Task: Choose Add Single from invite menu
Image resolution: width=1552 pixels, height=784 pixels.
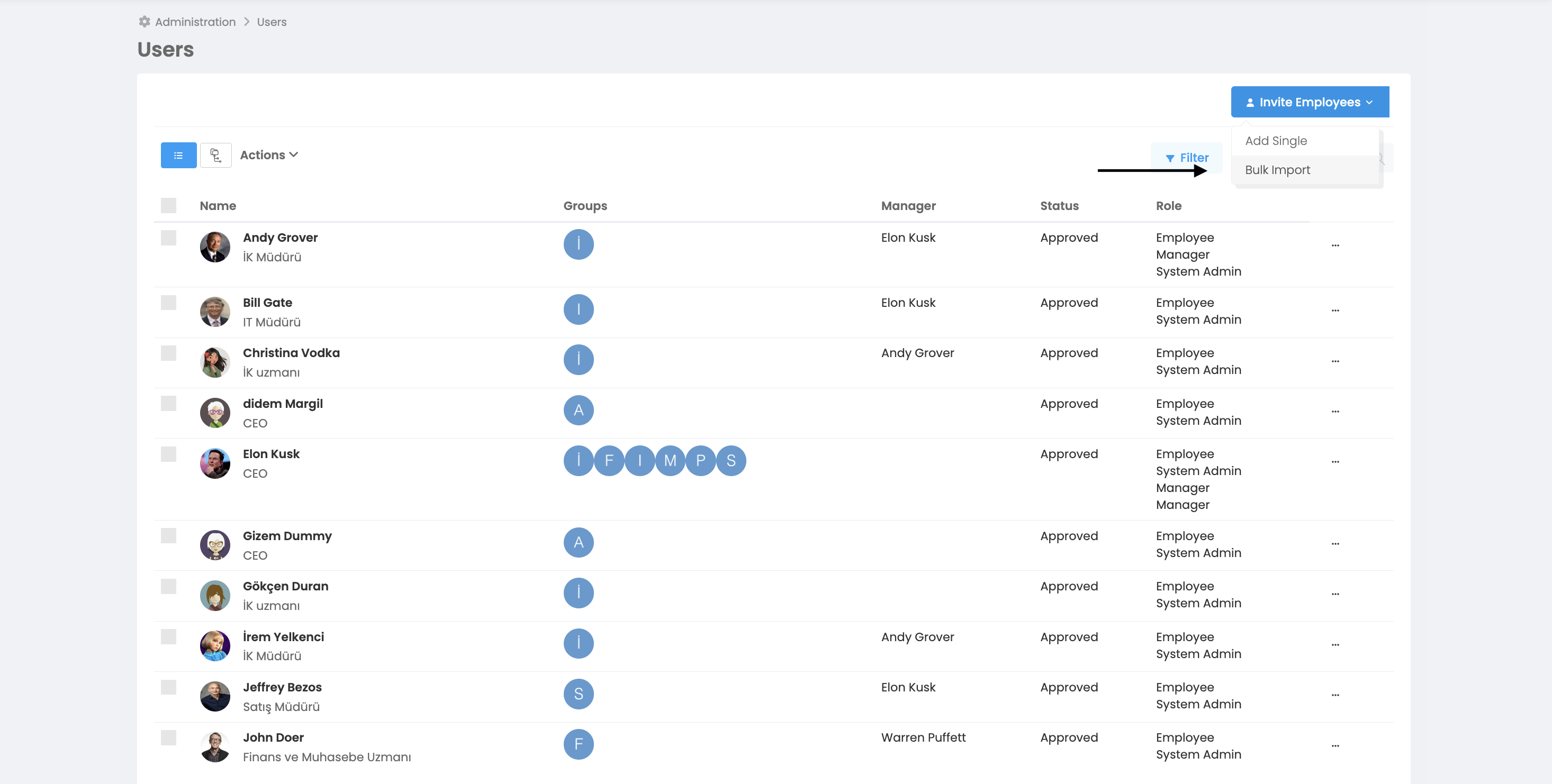Action: tap(1276, 141)
